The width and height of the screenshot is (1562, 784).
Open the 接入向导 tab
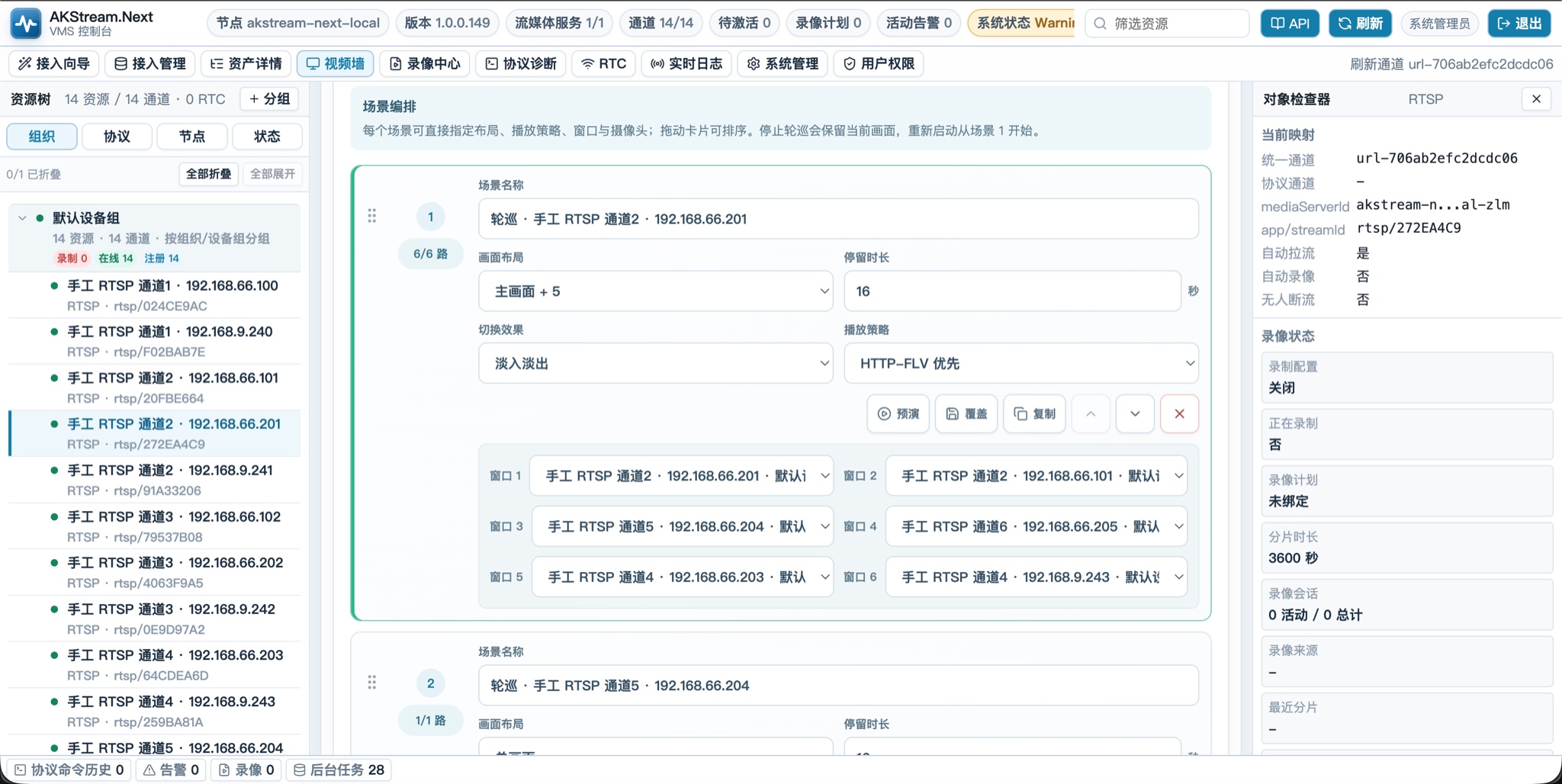[x=54, y=64]
